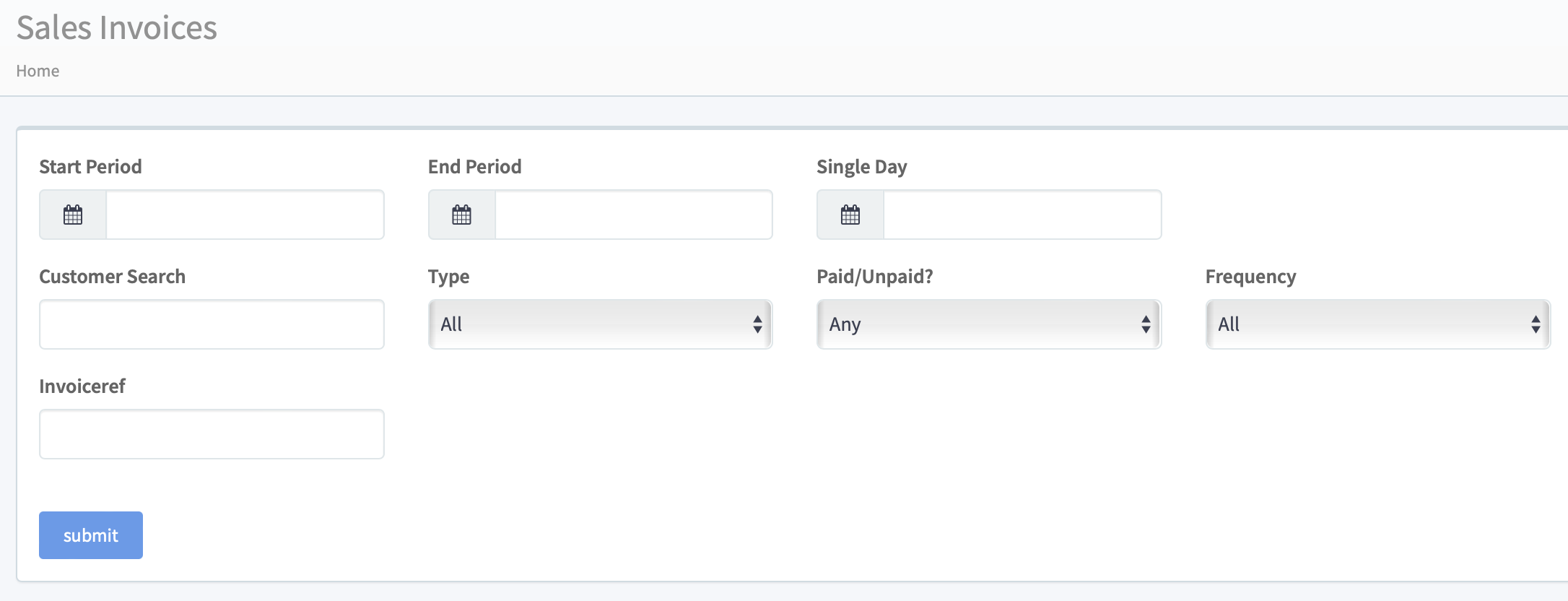Click the End Period calendar icon
The image size is (1568, 601).
(x=462, y=215)
